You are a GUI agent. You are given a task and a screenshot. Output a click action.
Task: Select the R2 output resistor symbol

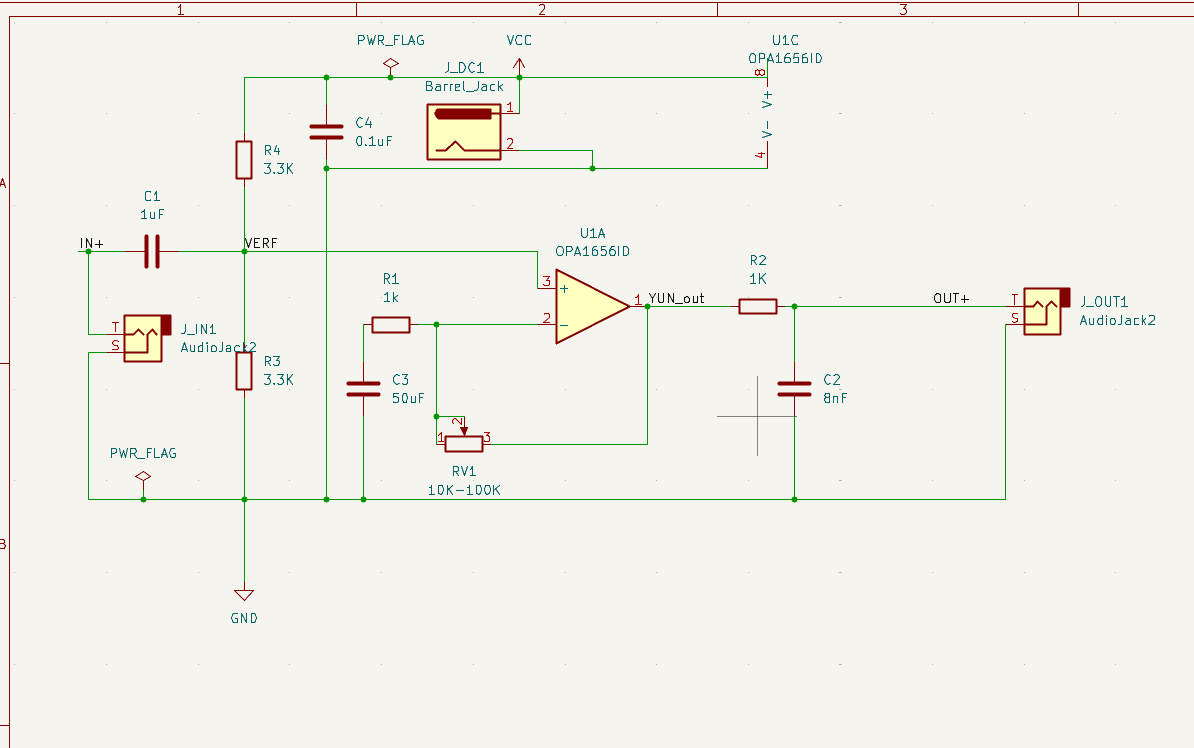757,306
